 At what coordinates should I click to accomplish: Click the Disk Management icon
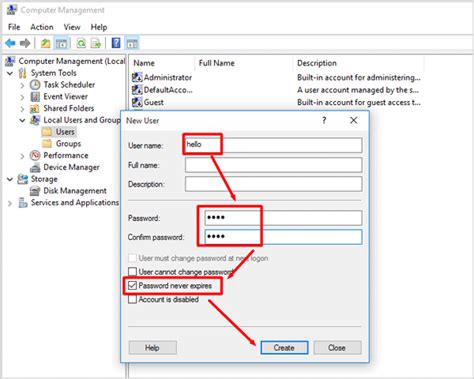point(35,191)
